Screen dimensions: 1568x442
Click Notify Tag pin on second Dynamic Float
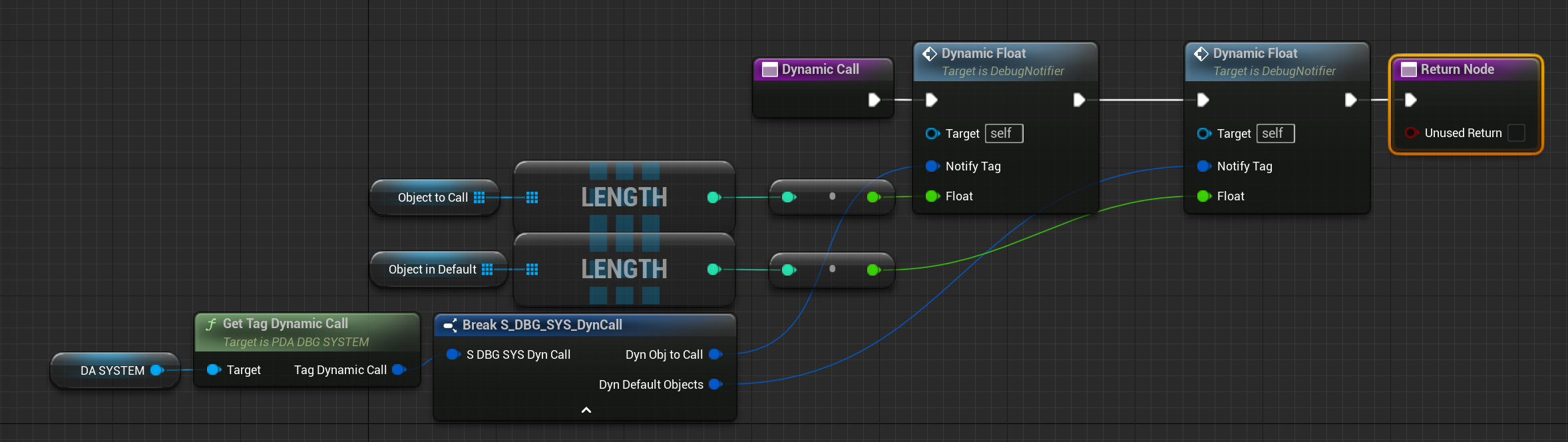(1204, 166)
